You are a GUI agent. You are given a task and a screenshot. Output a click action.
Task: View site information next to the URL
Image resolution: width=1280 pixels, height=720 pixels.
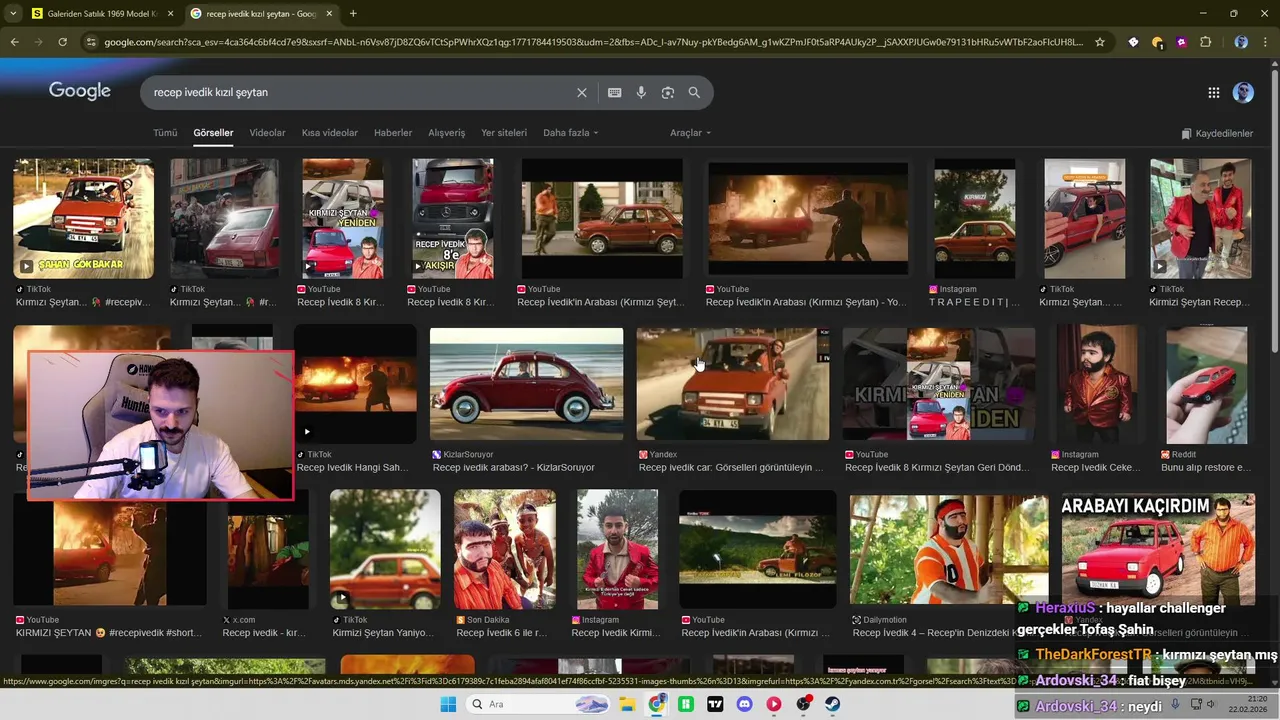pos(92,42)
